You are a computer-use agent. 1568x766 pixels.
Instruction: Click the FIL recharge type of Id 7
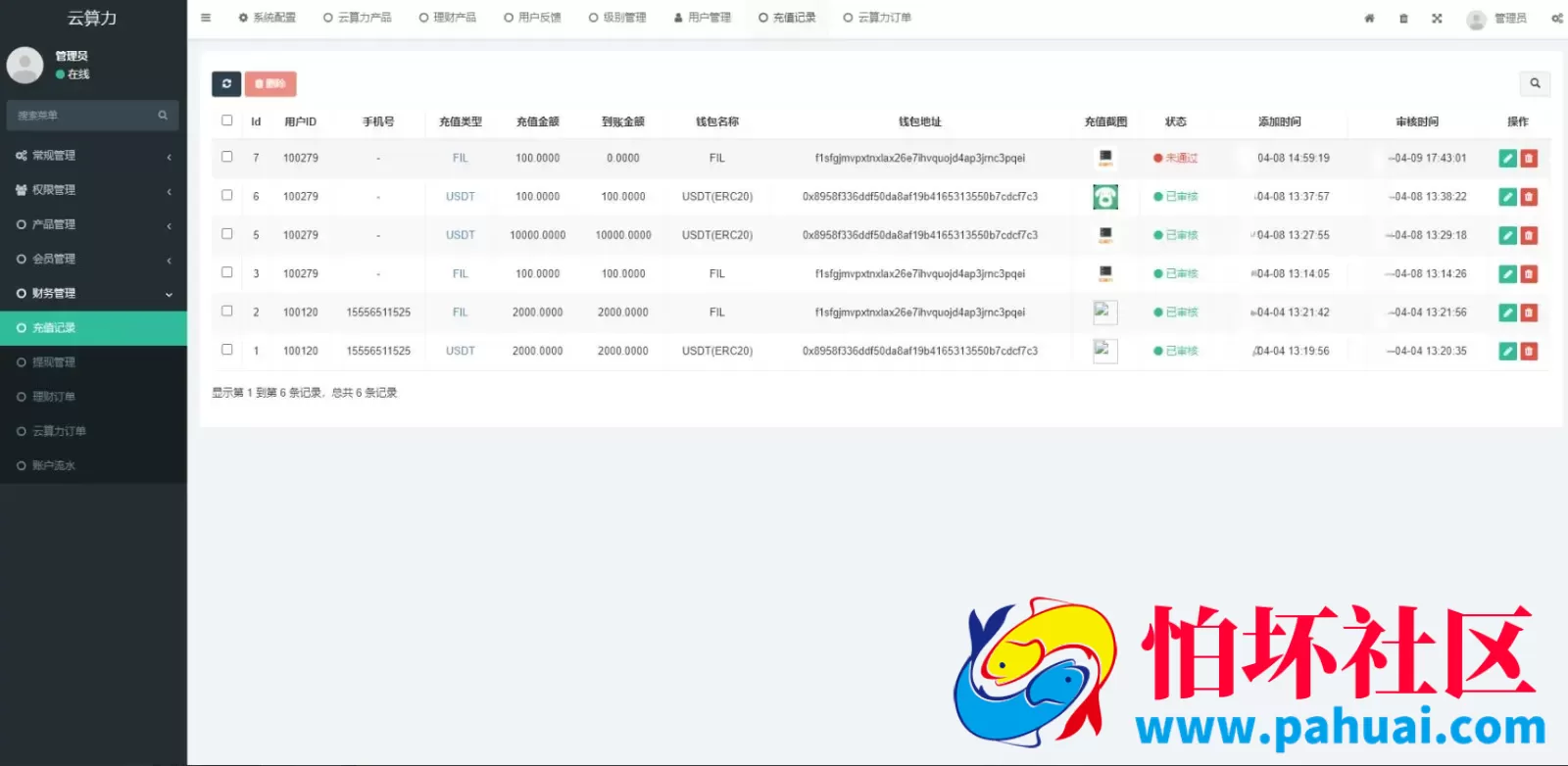coord(460,158)
